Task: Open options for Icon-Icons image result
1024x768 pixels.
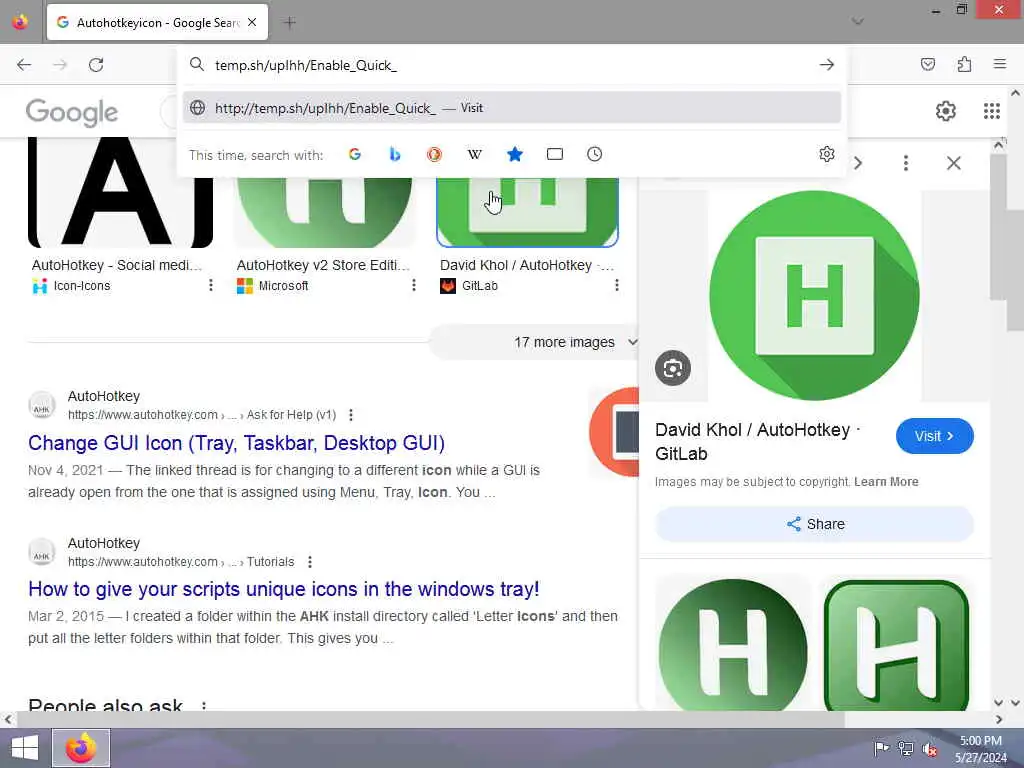Action: (x=210, y=285)
